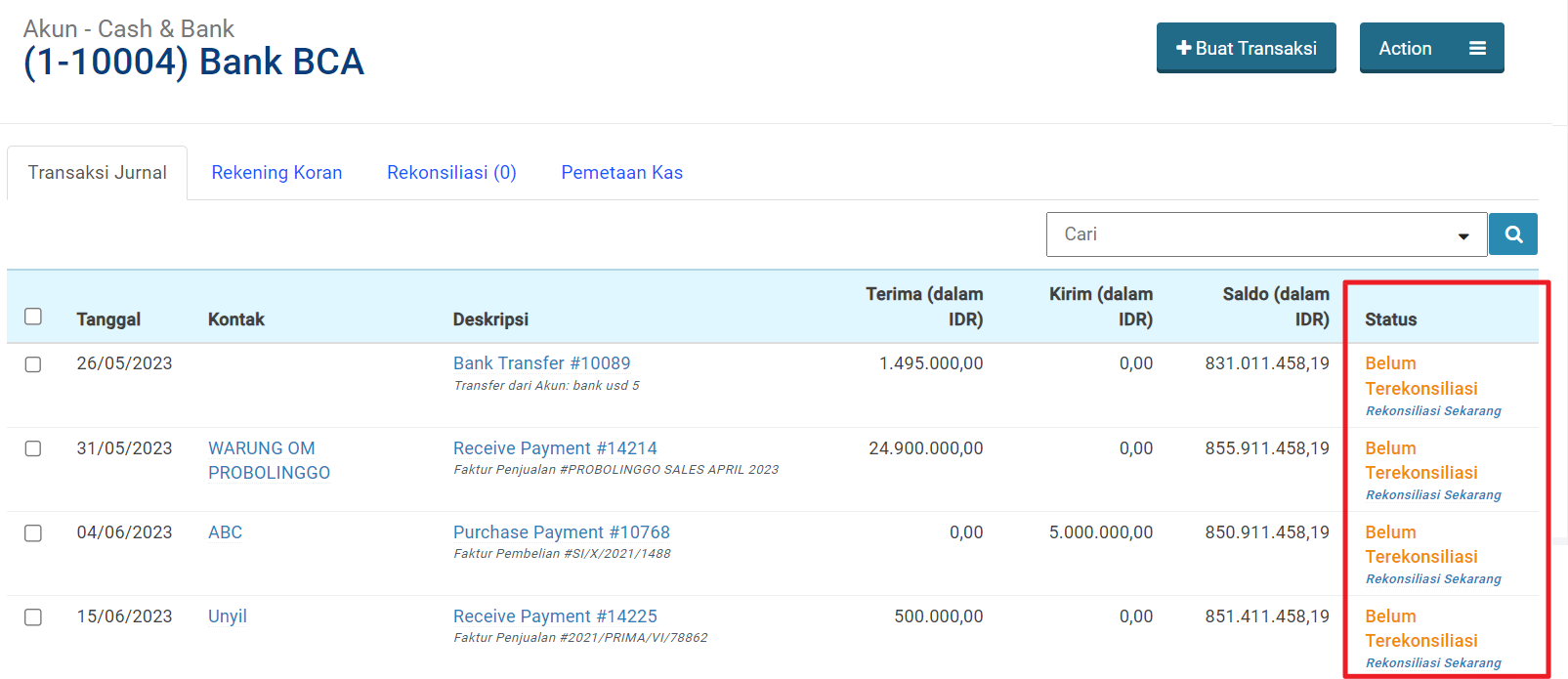Open the Pemetaan Kas tab
The image size is (1568, 679).
click(x=621, y=173)
